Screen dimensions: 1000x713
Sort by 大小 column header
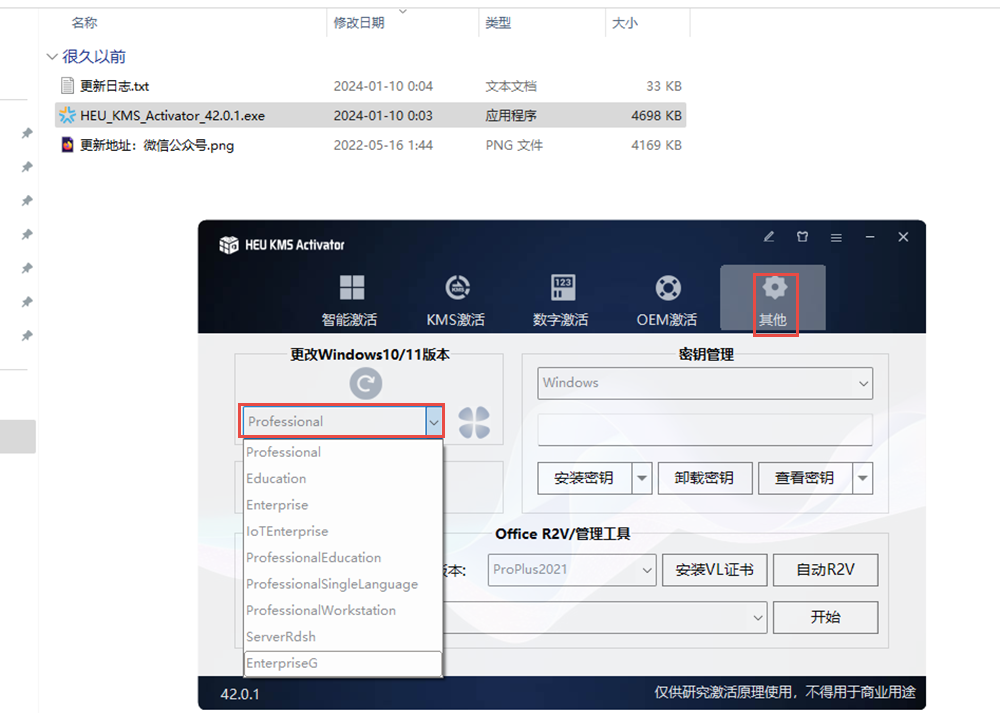click(x=624, y=23)
